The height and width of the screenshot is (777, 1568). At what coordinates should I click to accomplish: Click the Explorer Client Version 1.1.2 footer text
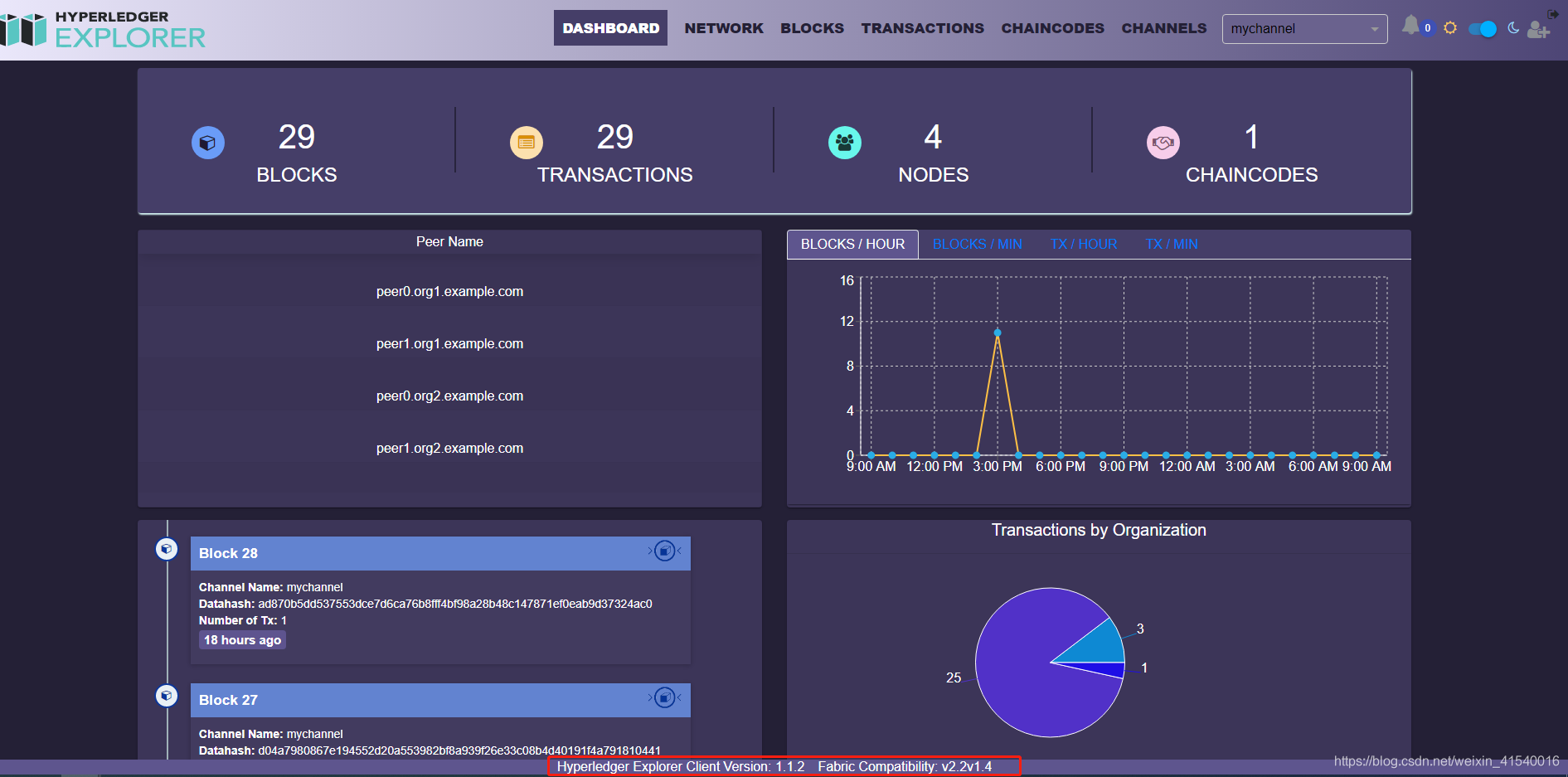tap(681, 766)
